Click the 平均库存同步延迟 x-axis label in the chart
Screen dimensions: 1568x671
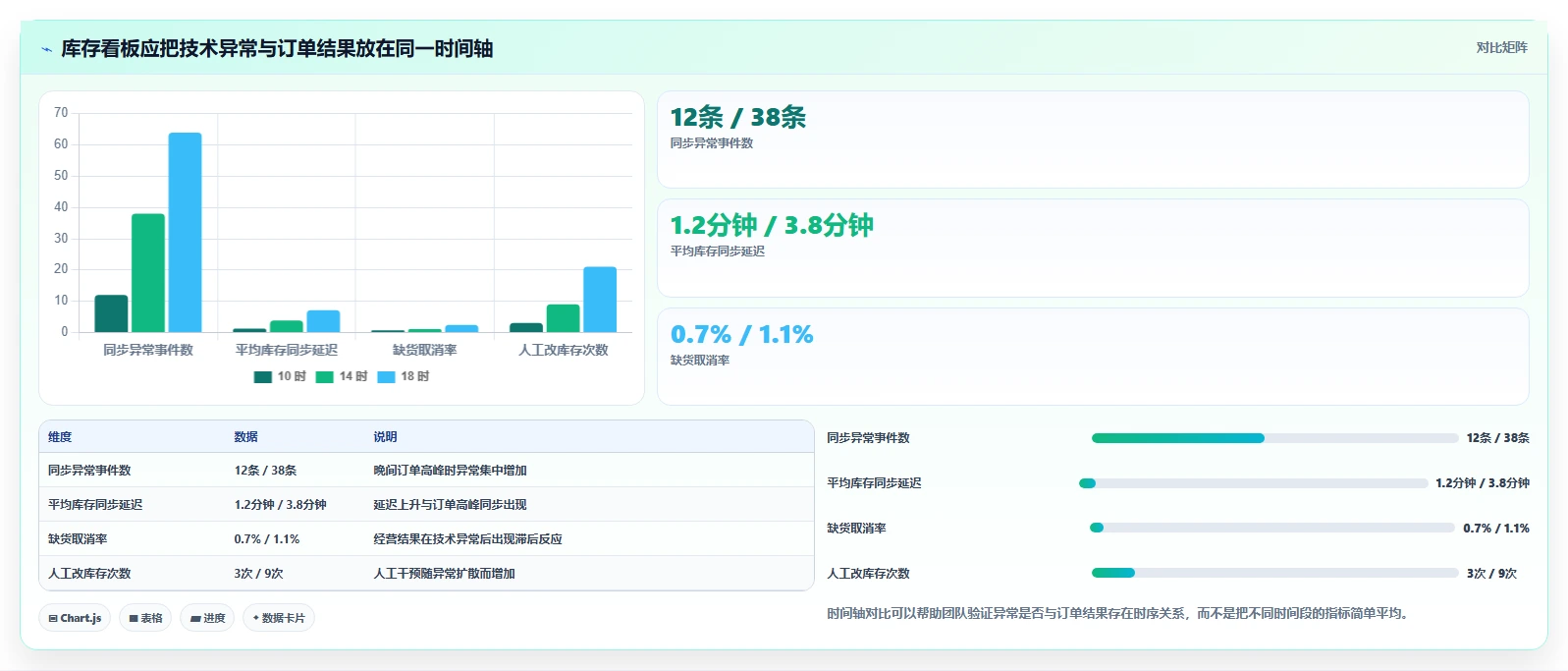(x=287, y=350)
